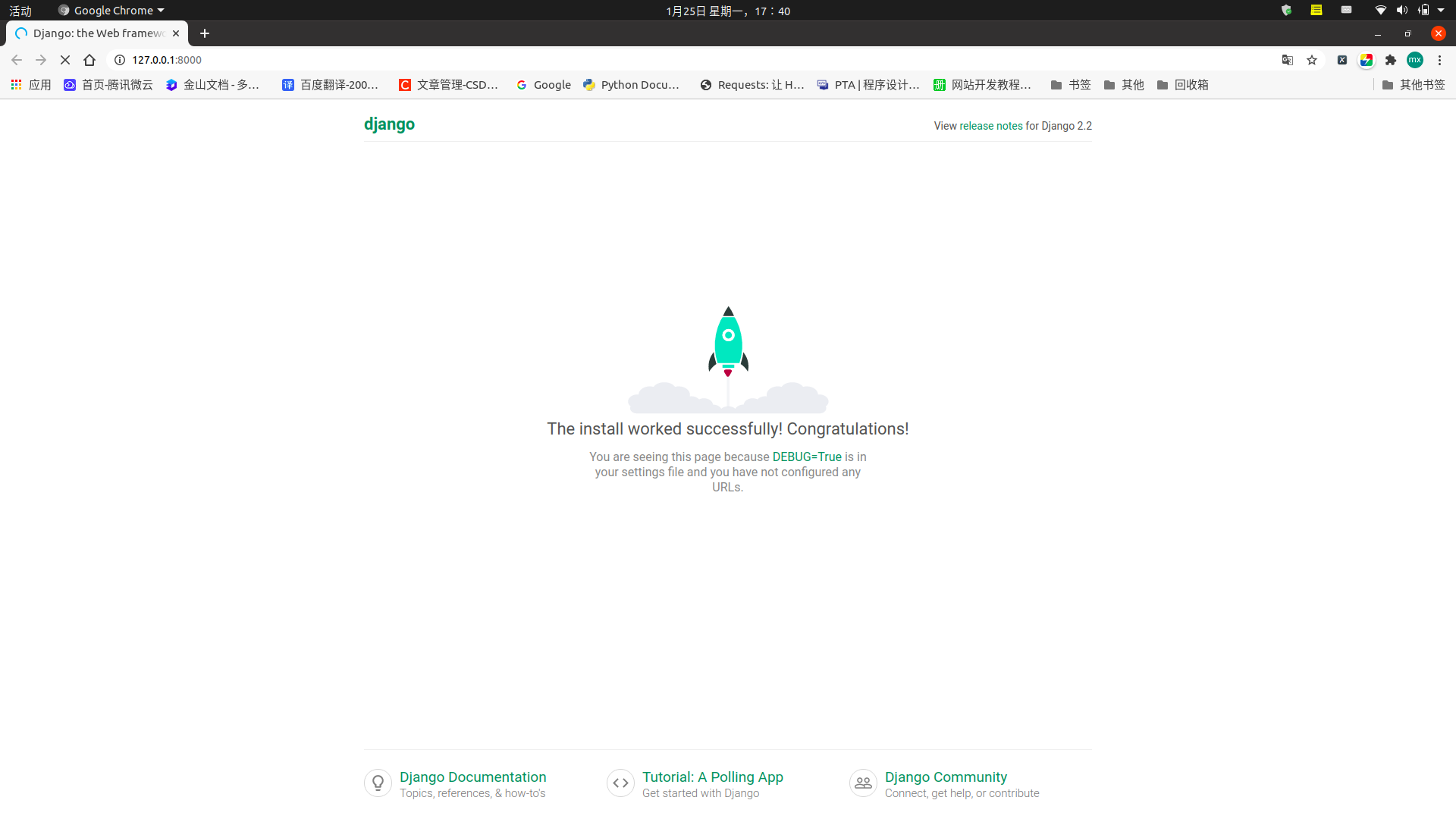Open the Django Documentation lightbulb icon
Image resolution: width=1456 pixels, height=819 pixels.
378,783
